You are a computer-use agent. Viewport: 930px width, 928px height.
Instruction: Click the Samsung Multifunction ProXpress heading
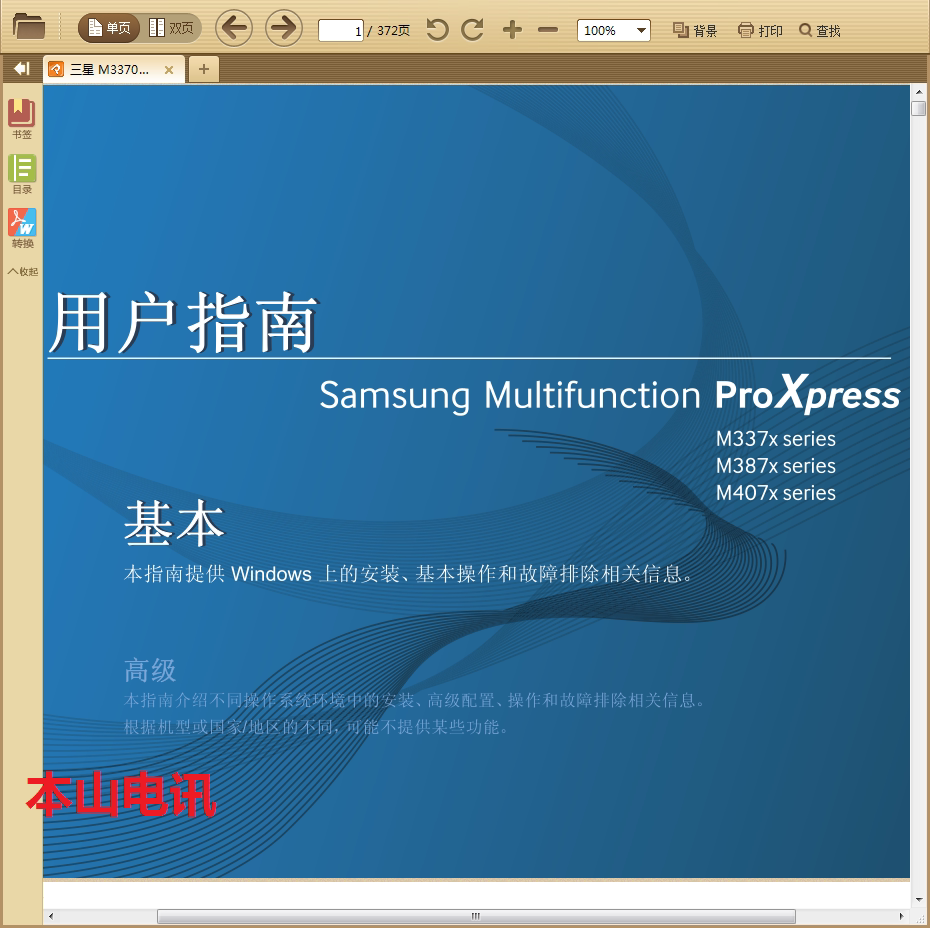pos(610,394)
